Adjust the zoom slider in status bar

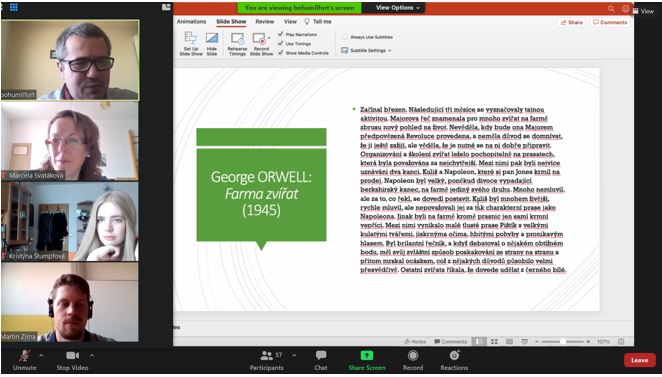click(562, 341)
